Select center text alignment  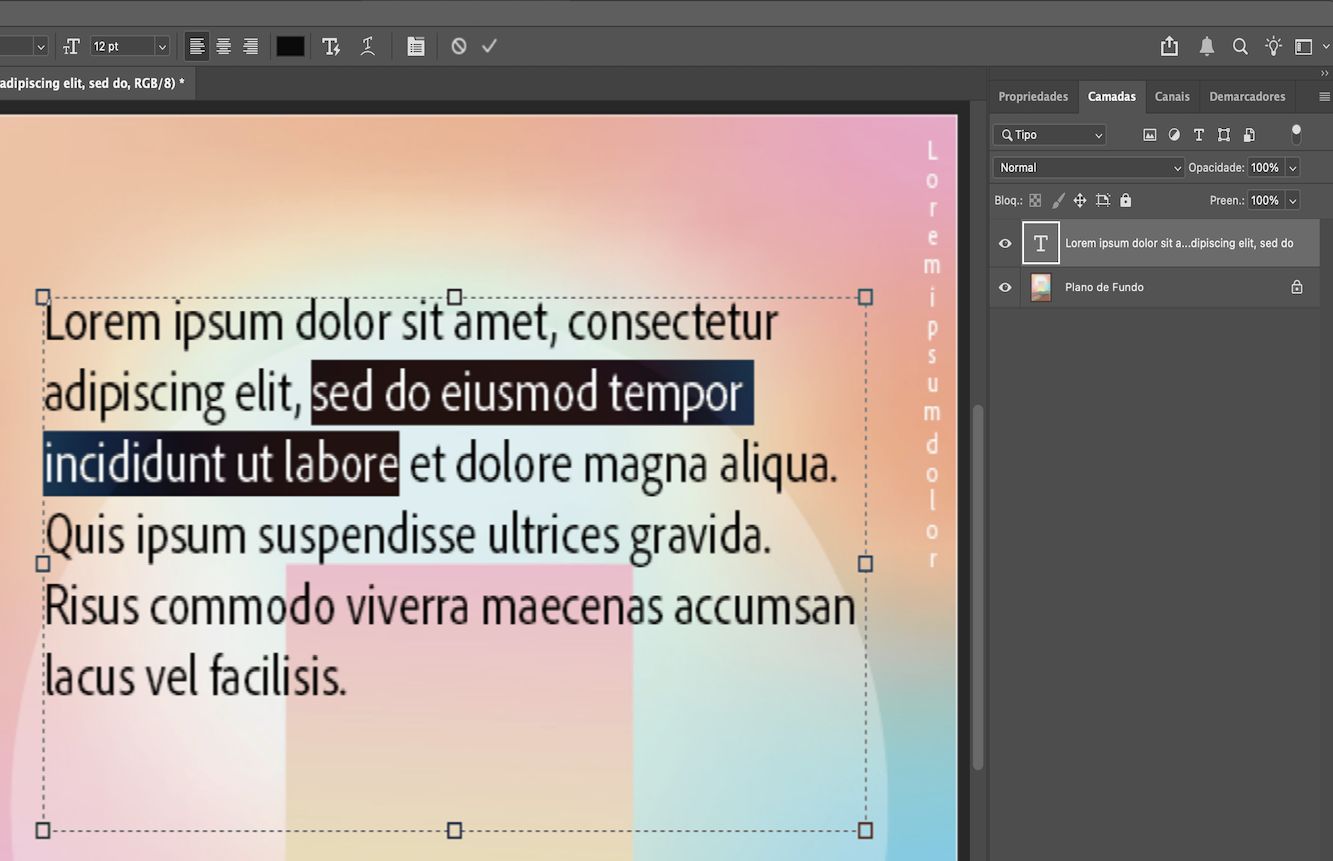(x=223, y=45)
